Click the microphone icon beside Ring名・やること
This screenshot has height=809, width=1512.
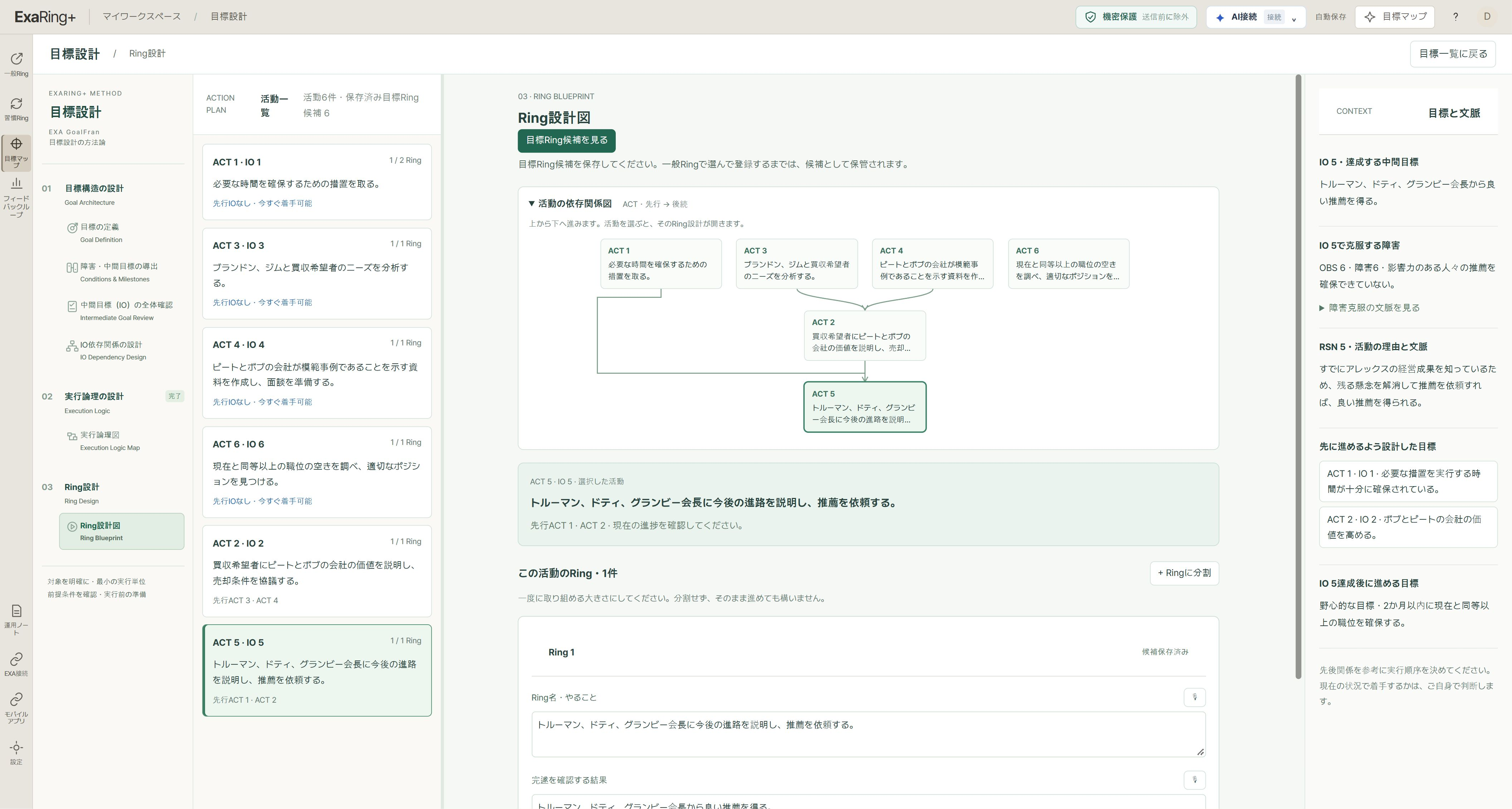1194,697
